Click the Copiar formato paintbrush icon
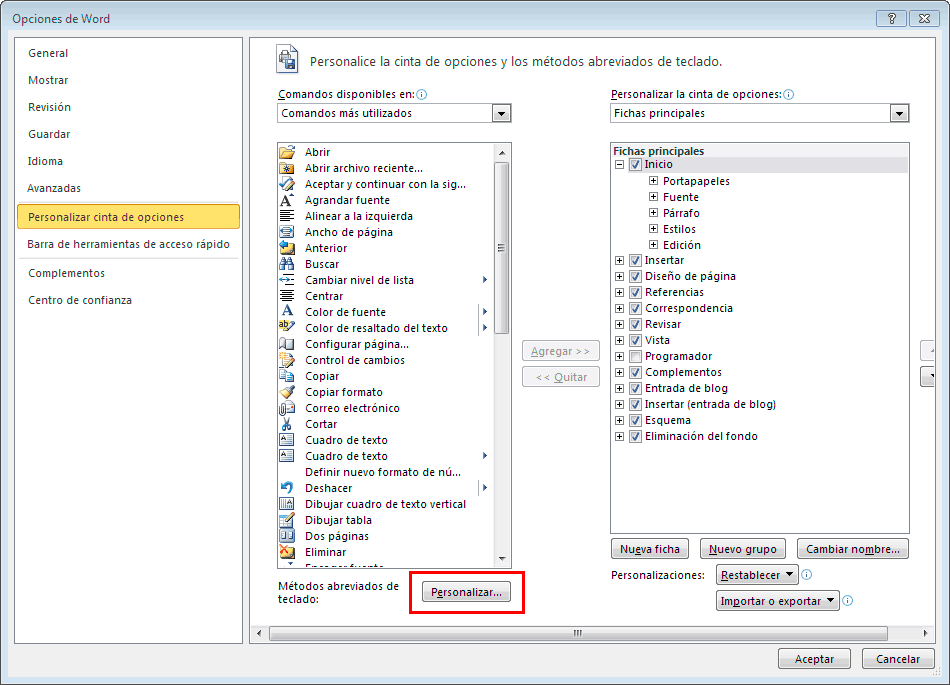 (x=287, y=392)
